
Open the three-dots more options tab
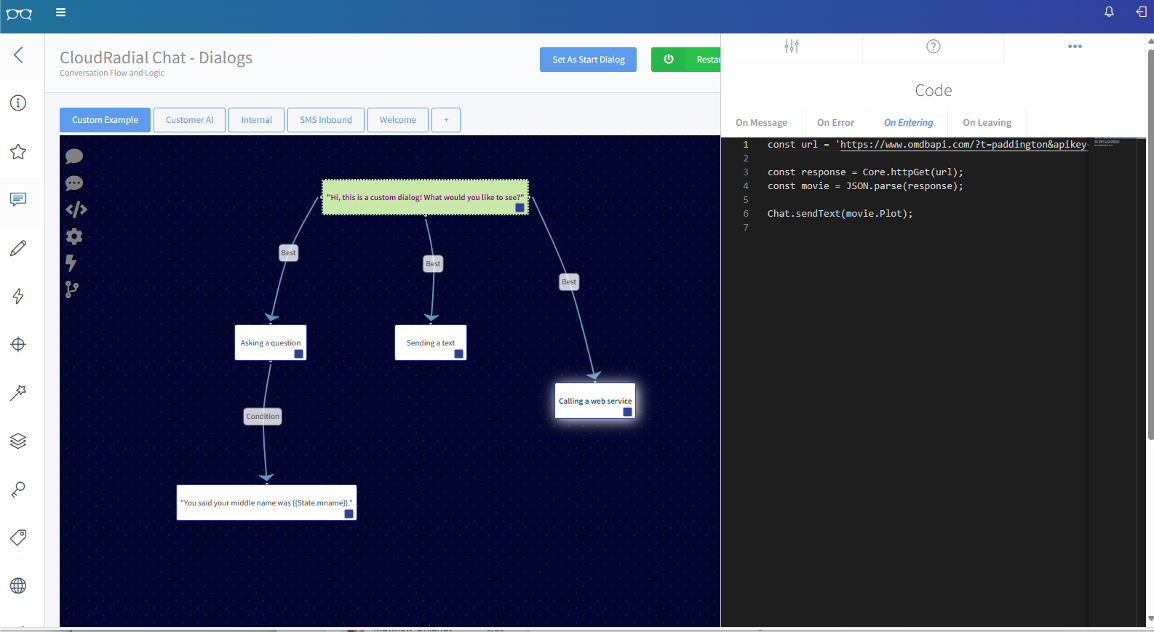point(1075,47)
